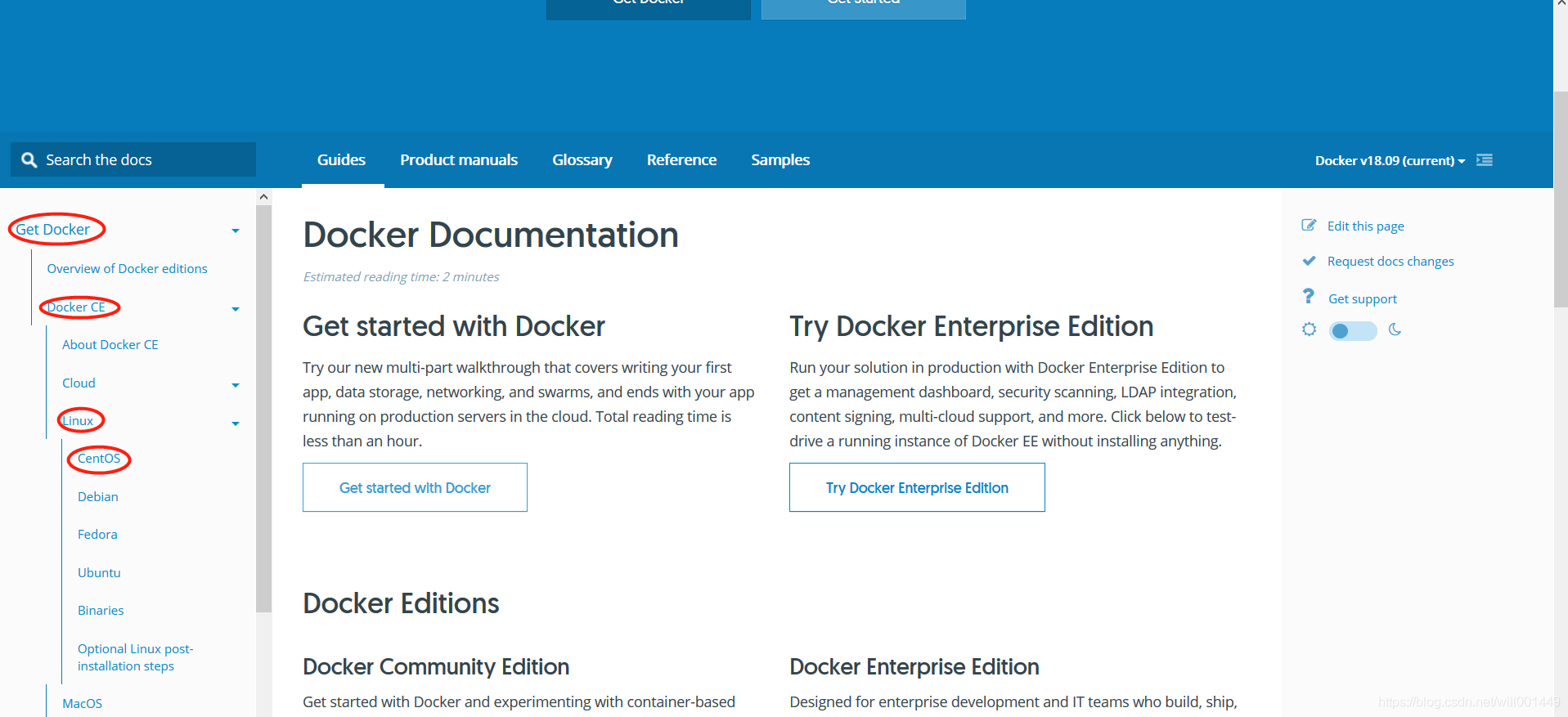1568x717 pixels.
Task: Collapse the Get Docker section arrow
Action: (x=236, y=231)
